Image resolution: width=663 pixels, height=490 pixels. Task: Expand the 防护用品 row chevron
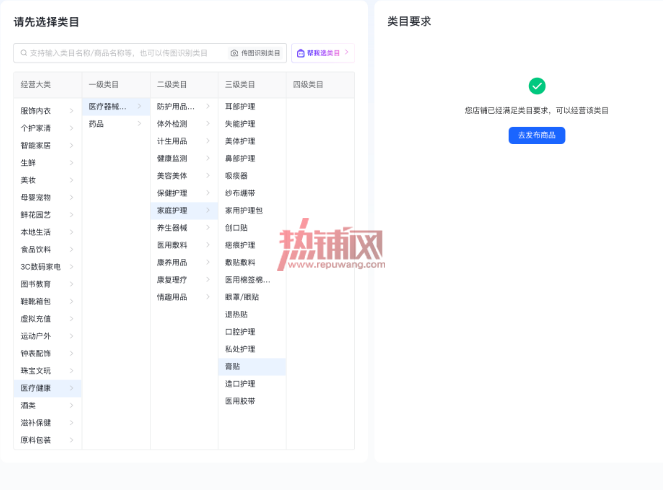click(208, 107)
